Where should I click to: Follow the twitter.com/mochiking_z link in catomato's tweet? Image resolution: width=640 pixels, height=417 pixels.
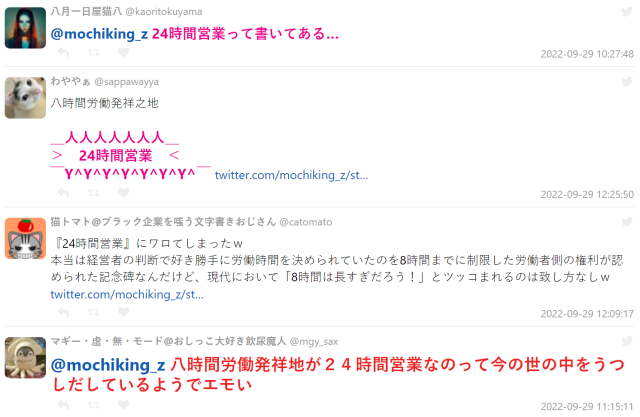tap(127, 295)
